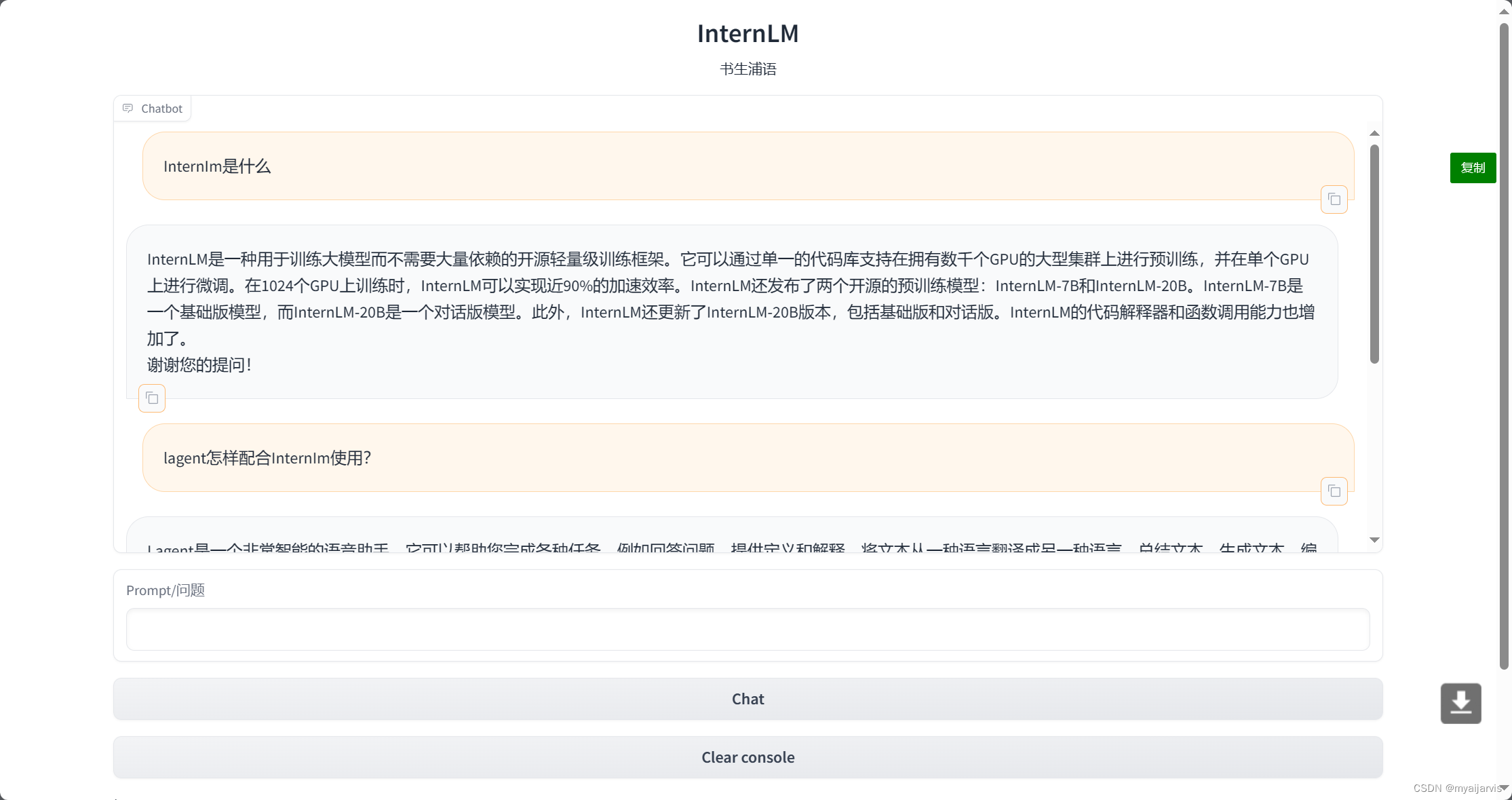Copy the 'lagent怎样配合Internlm使用?' message

1334,491
